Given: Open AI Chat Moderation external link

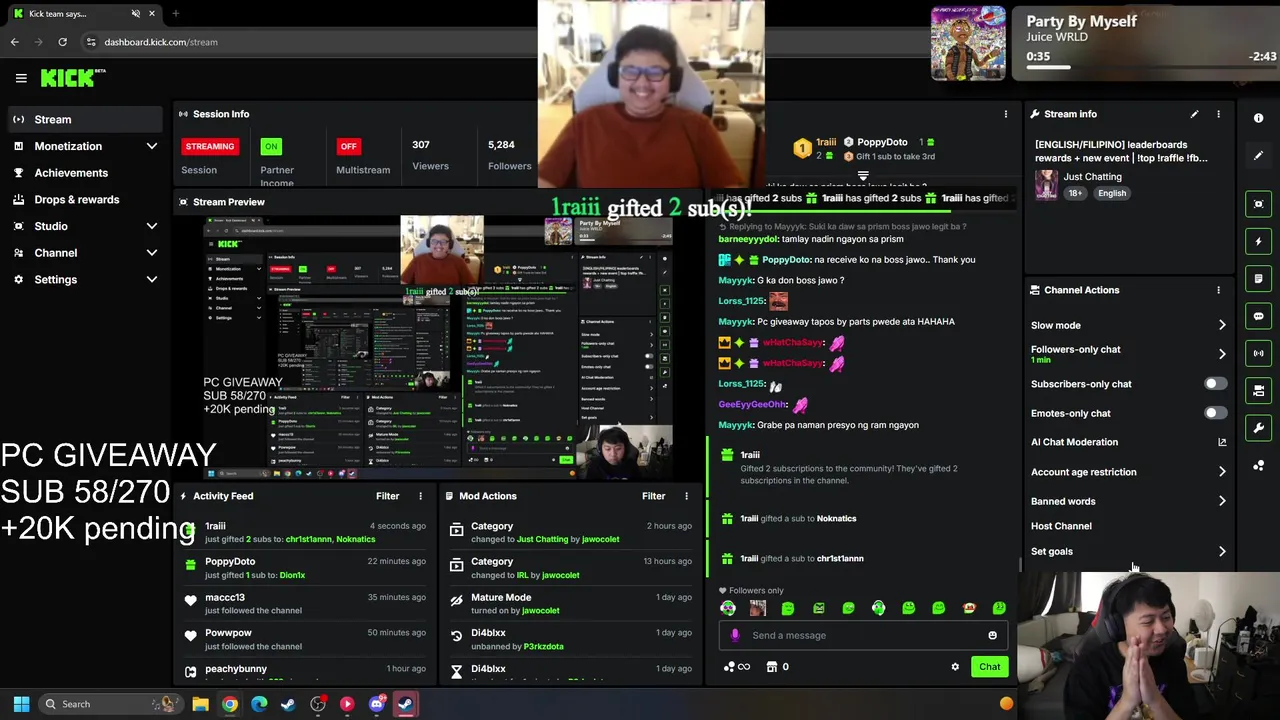Looking at the screenshot, I should point(1222,442).
